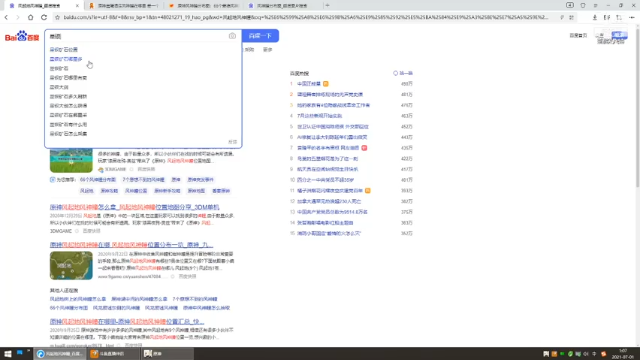Click the back navigation arrow
The height and width of the screenshot is (360, 640).
[6, 17]
